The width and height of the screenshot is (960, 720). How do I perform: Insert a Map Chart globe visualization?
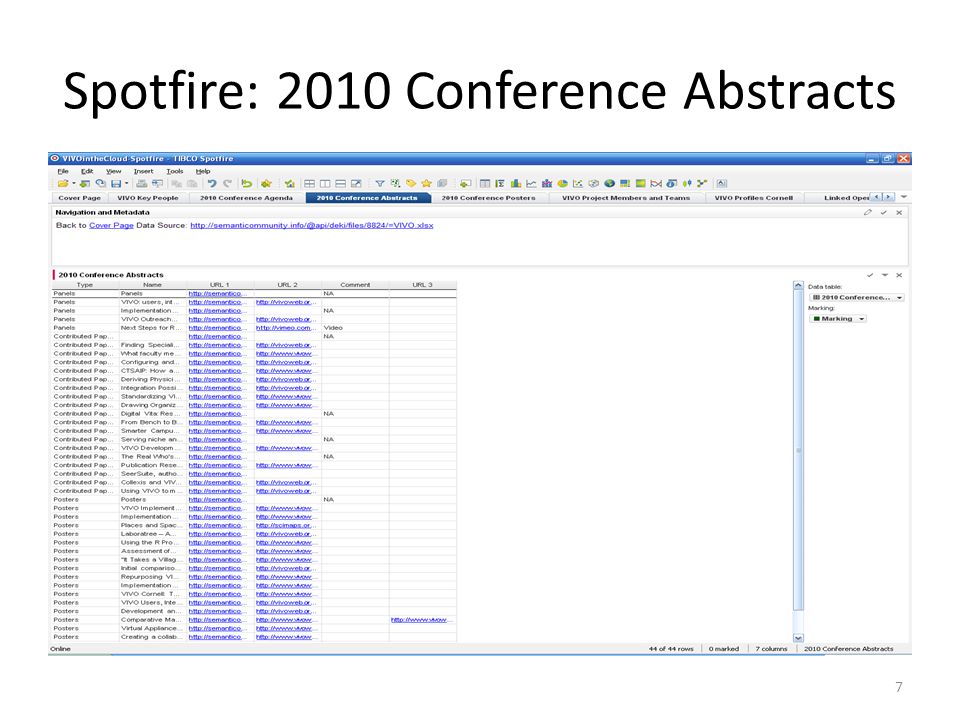(609, 183)
